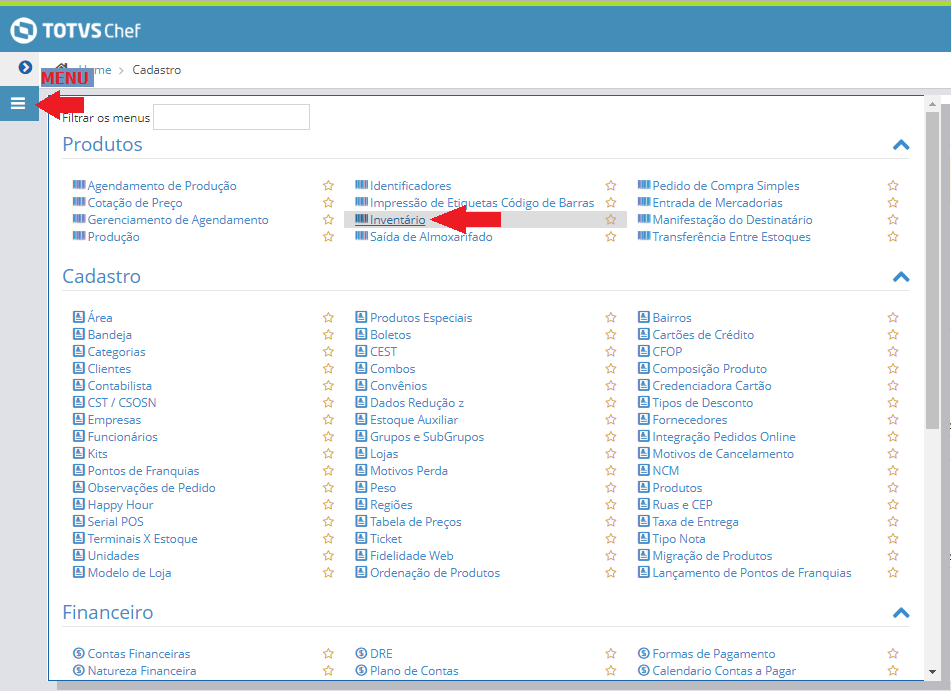This screenshot has height=691, width=951.
Task: Toggle favorite star for Contas Financeiras
Action: [328, 653]
